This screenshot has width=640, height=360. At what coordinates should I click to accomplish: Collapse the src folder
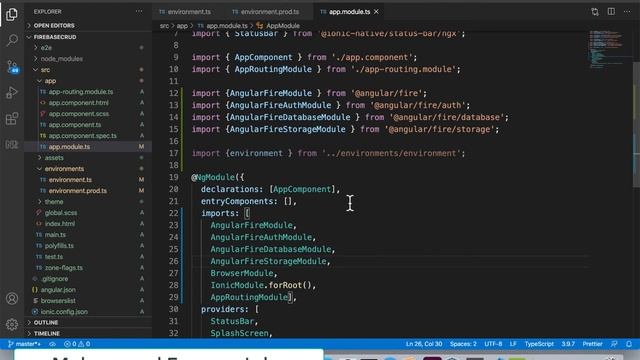pos(45,70)
